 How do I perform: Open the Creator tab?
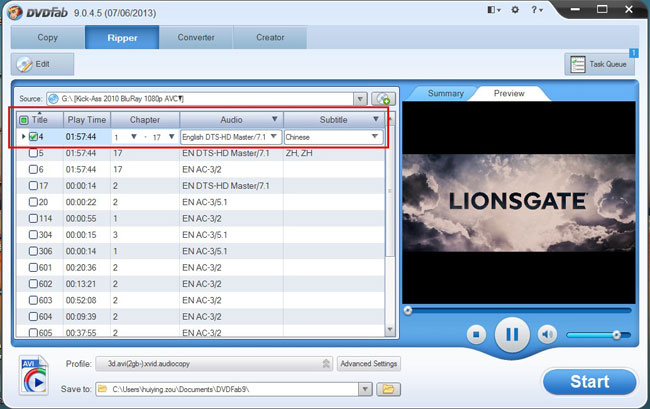coord(270,37)
